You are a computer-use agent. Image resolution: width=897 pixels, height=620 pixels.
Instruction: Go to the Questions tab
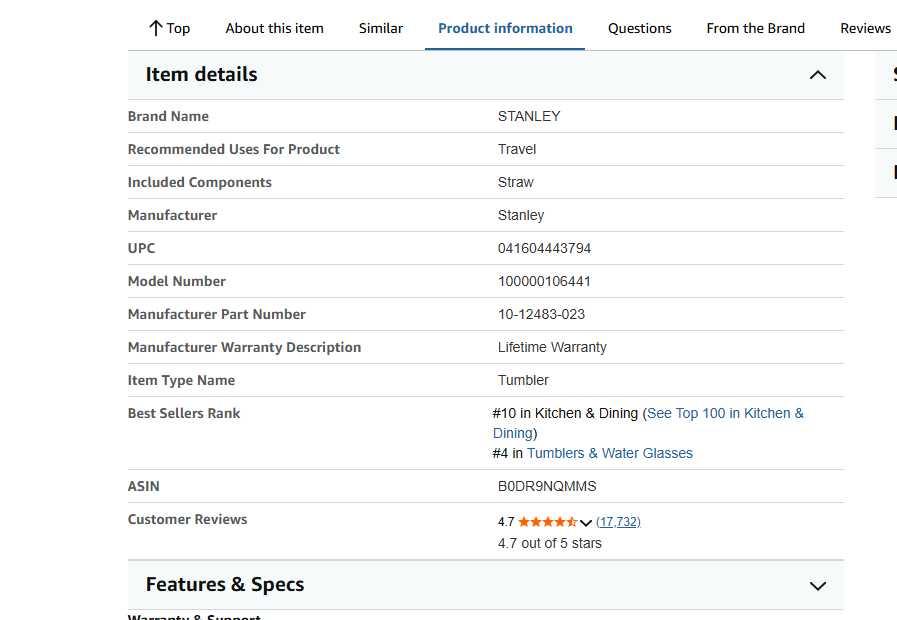[640, 28]
